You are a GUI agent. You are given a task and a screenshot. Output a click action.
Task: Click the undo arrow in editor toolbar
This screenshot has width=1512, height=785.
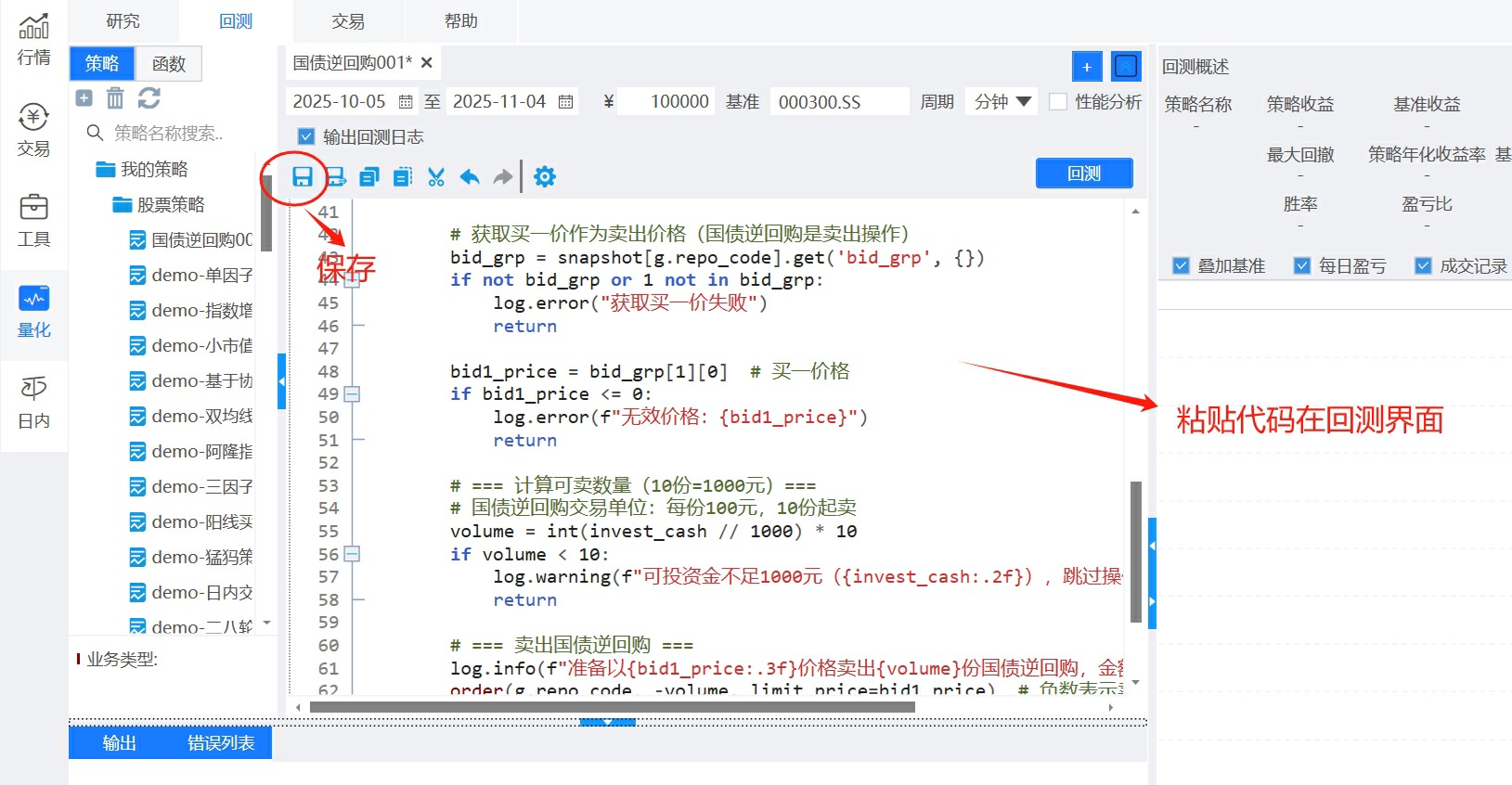click(470, 176)
